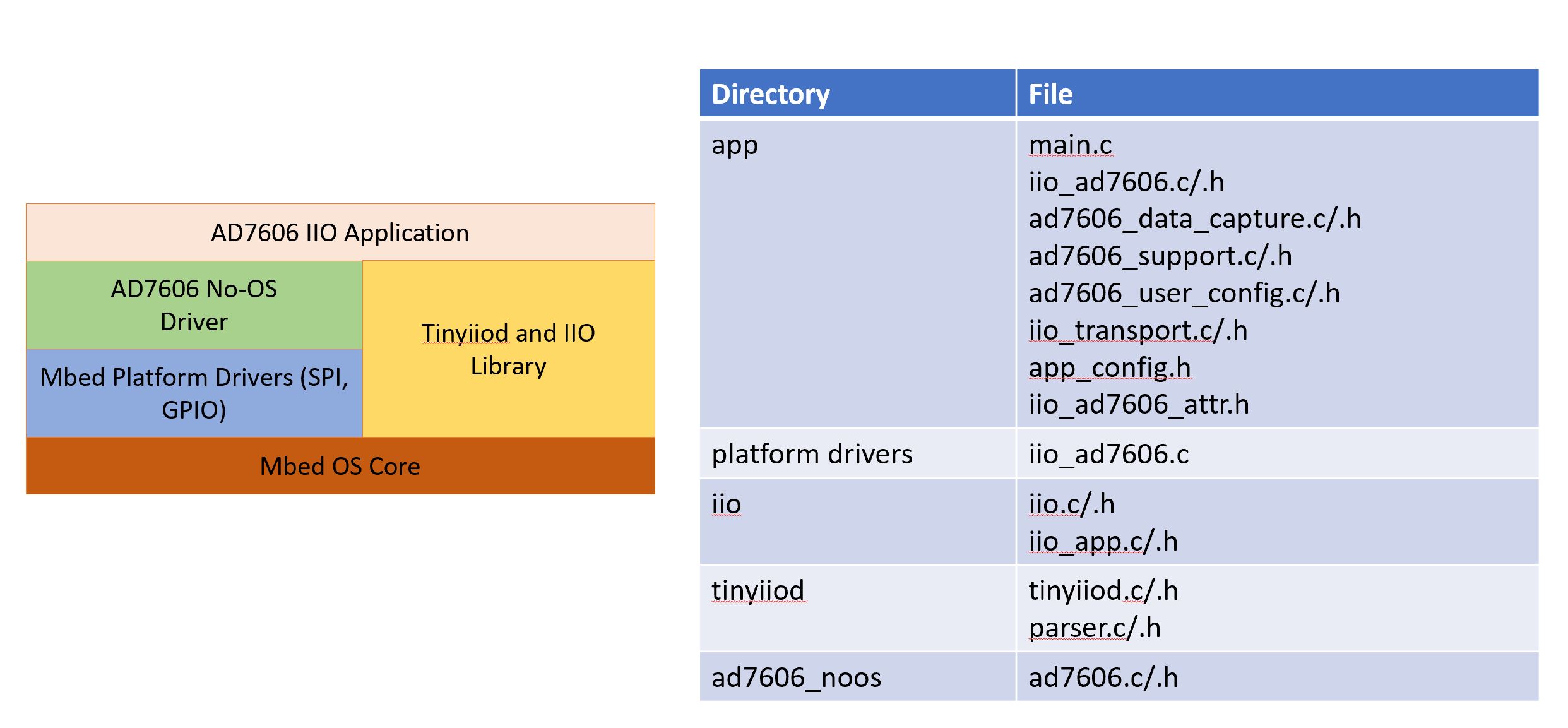Viewport: 1568px width, 728px height.
Task: Click ad7606.c/.h in last row
Action: click(1103, 677)
